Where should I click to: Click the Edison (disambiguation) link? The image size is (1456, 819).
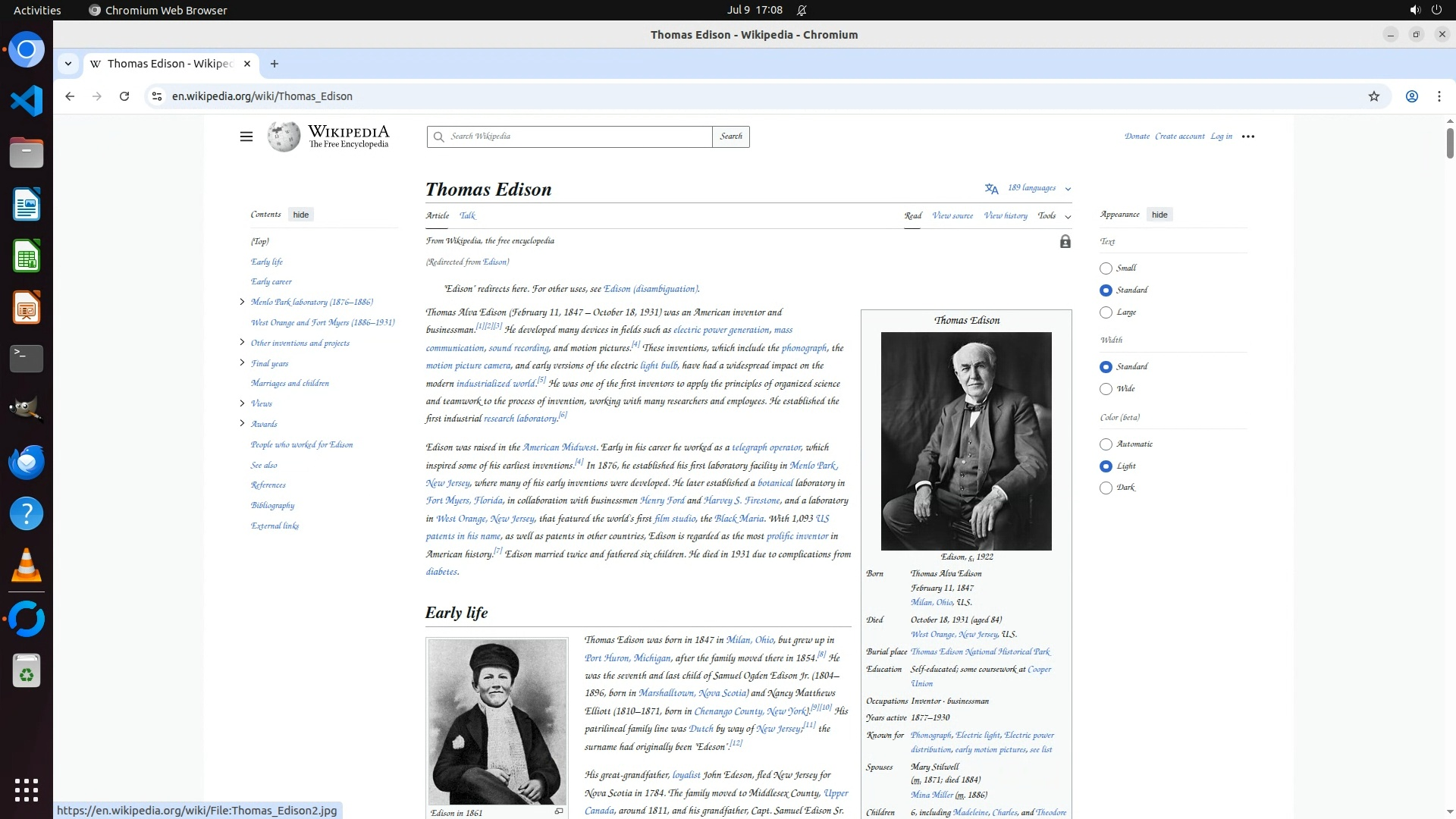[x=650, y=289]
